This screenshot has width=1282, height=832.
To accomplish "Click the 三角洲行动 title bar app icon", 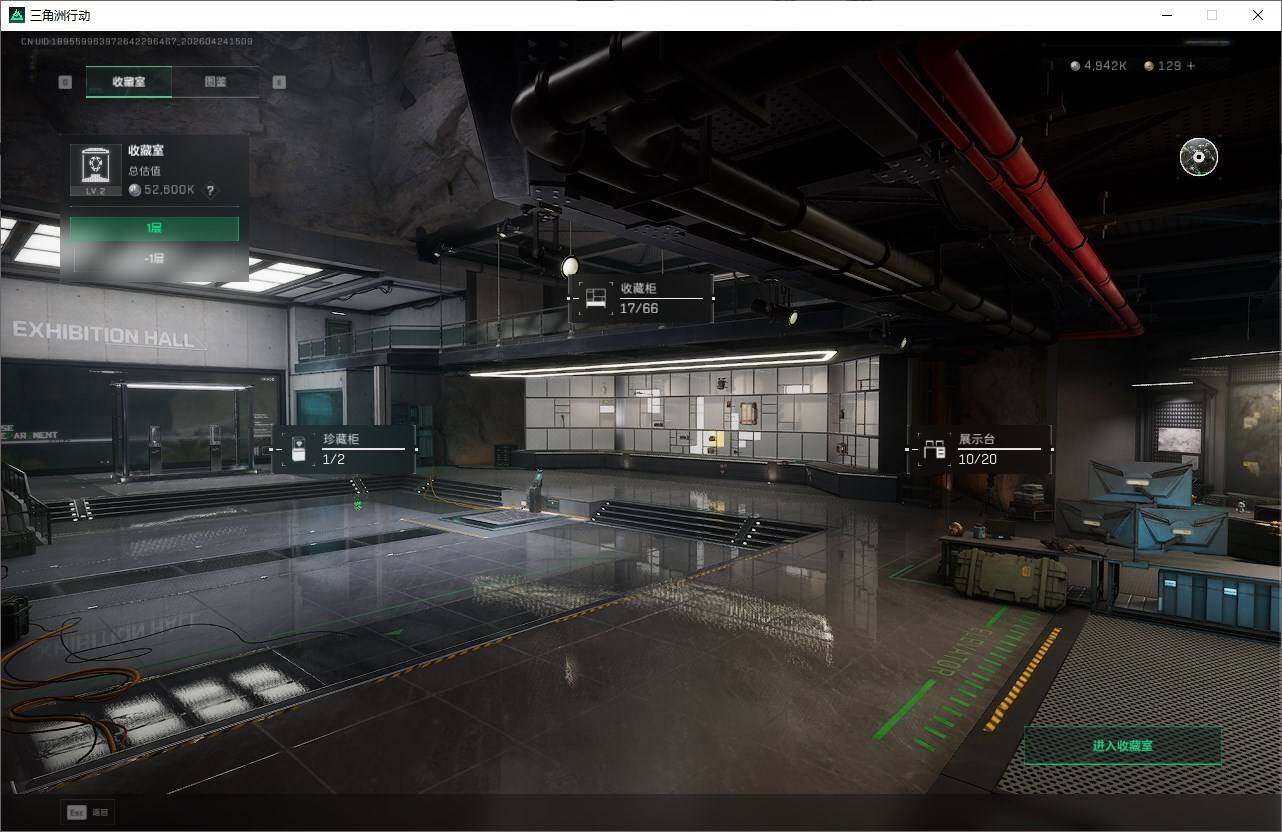I will (x=16, y=15).
